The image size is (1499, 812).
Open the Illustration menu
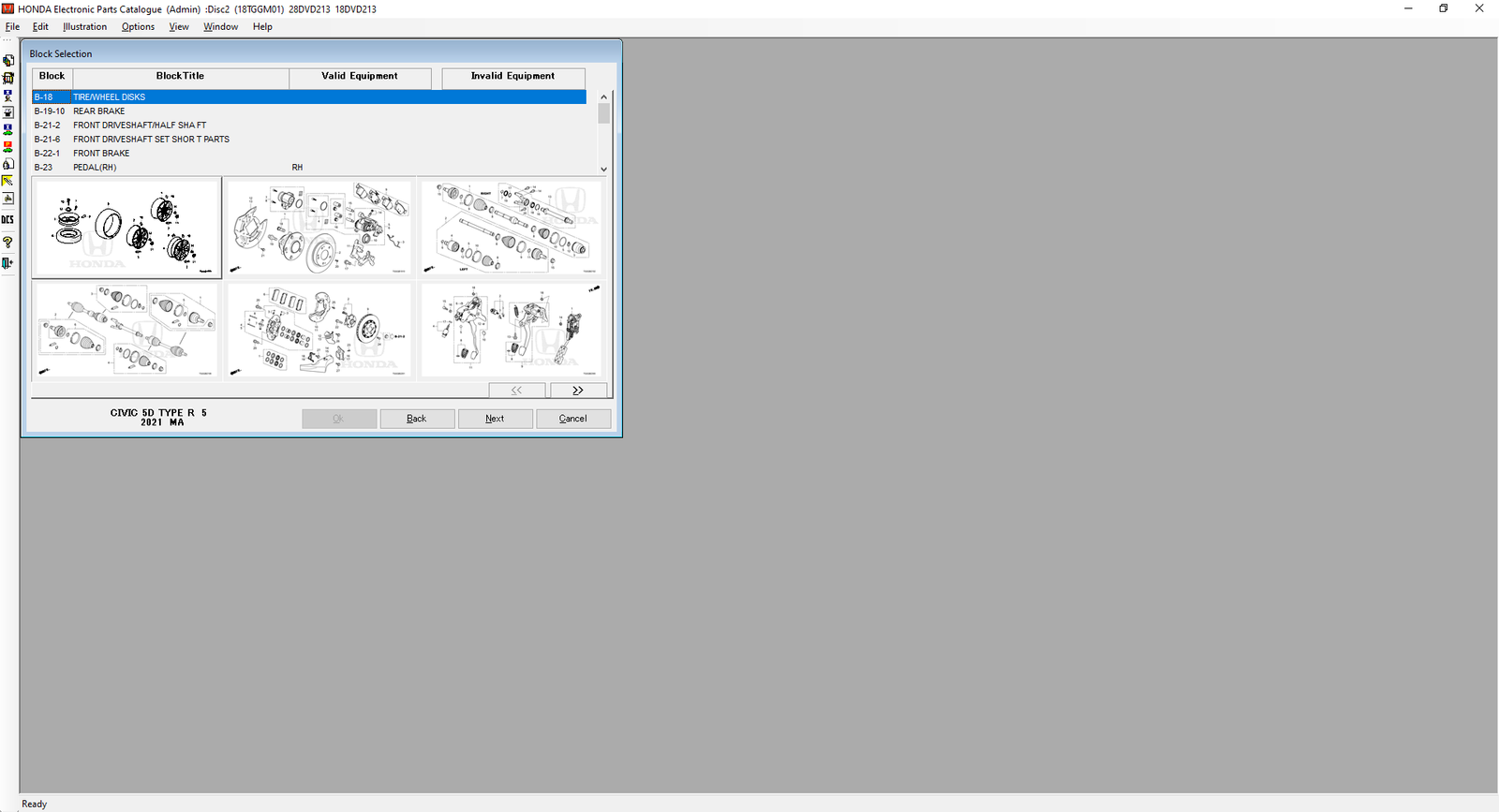84,27
